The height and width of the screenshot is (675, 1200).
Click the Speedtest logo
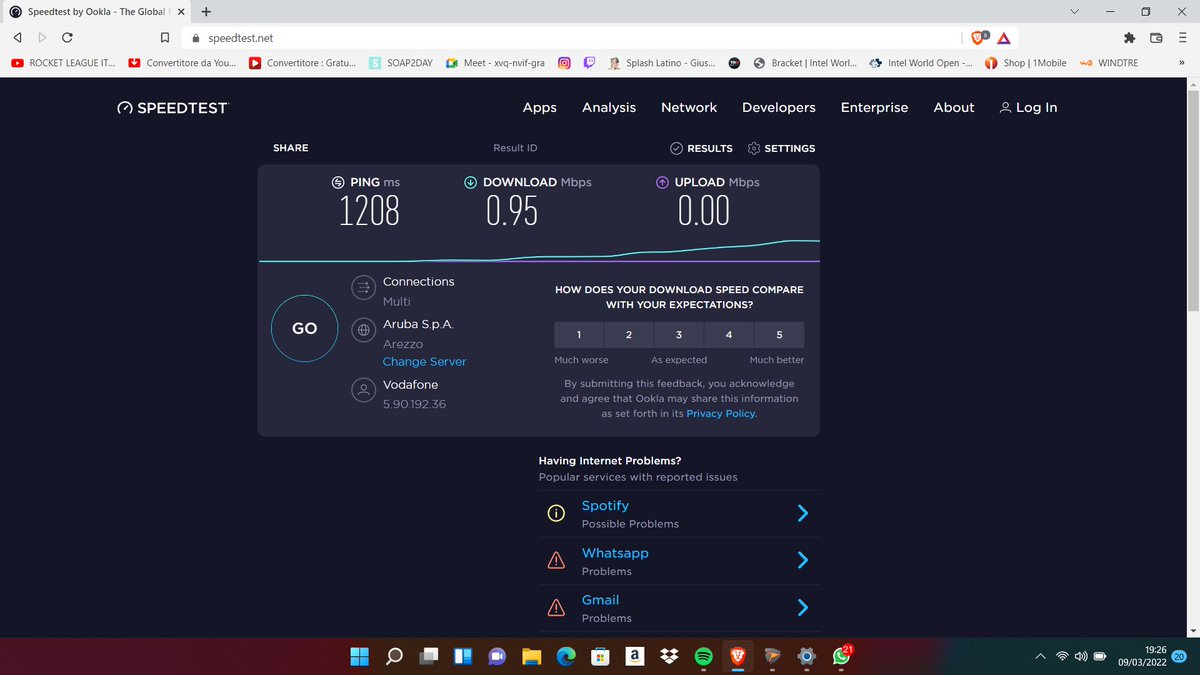coord(172,108)
